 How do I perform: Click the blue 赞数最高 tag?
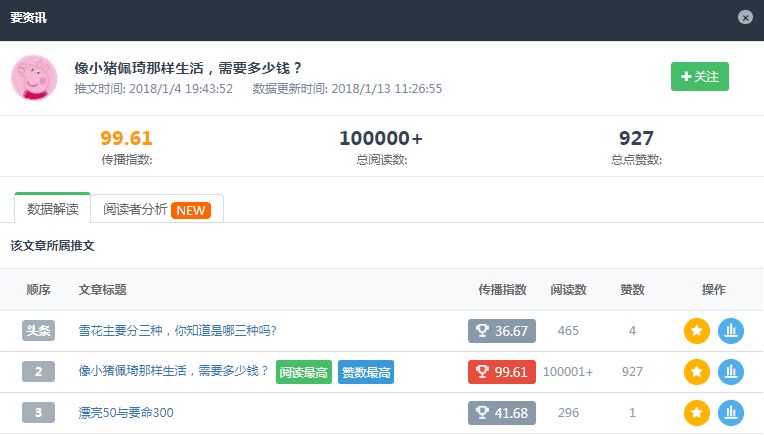(366, 372)
